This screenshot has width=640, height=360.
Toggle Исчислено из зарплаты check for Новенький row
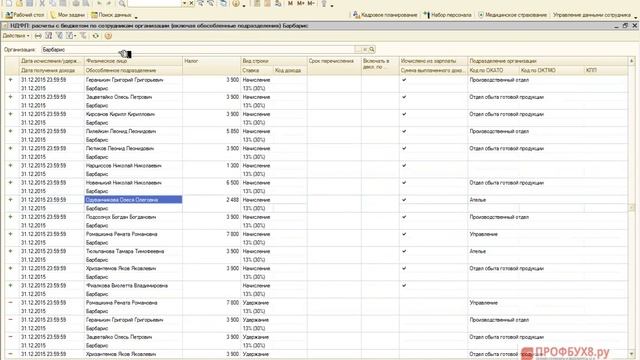pos(404,183)
